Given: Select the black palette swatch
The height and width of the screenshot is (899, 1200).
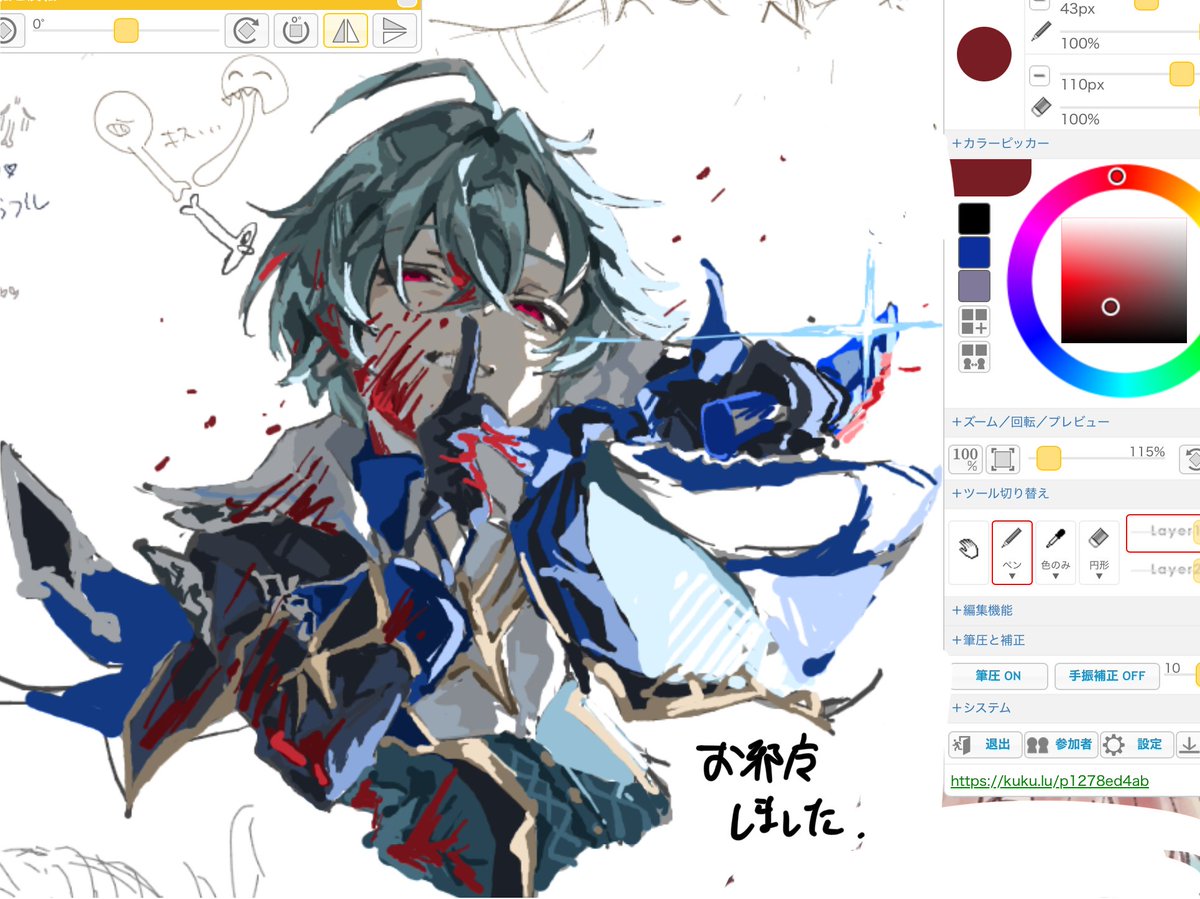Looking at the screenshot, I should (974, 219).
